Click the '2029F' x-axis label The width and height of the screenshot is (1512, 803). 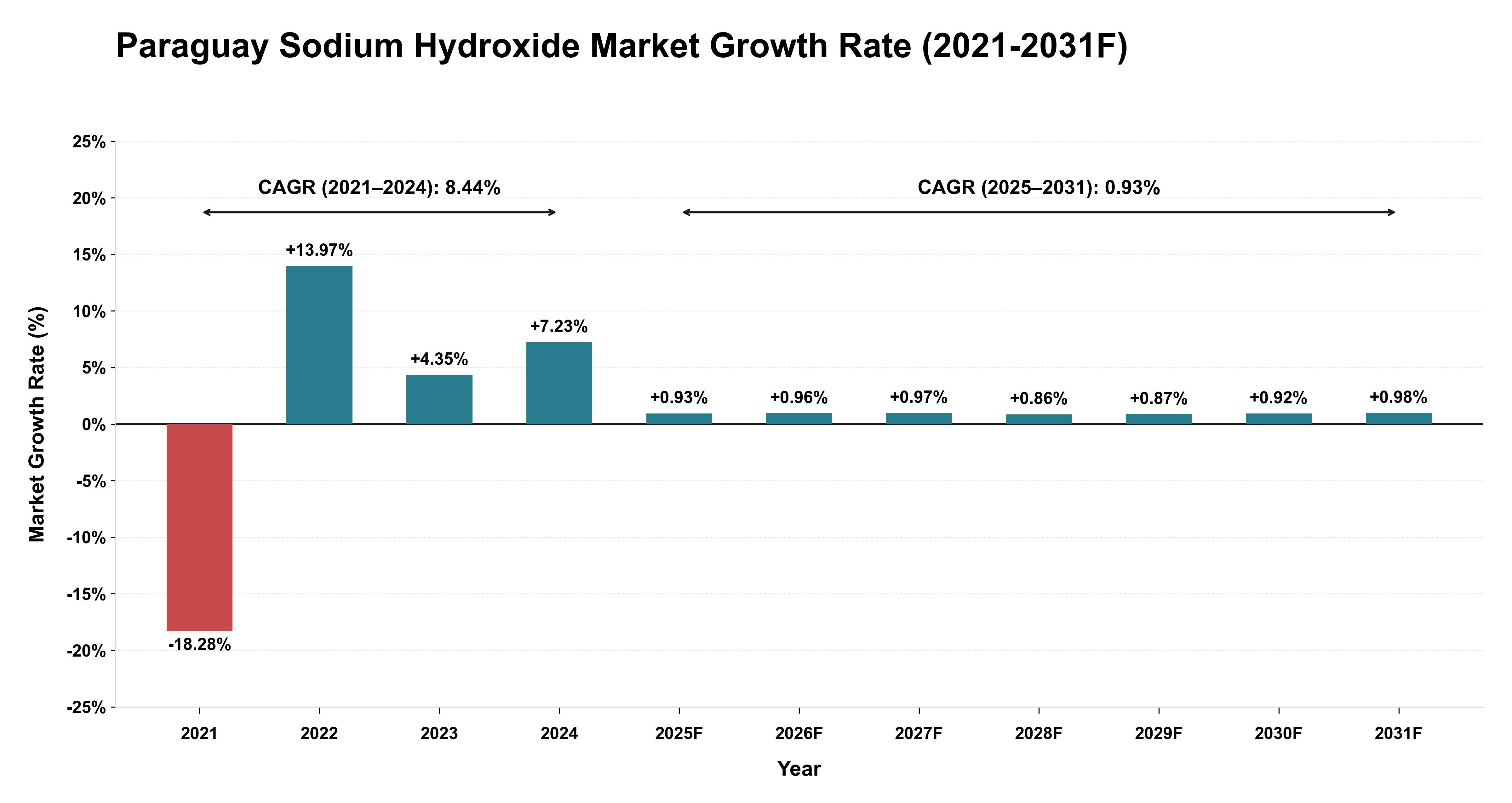click(x=1159, y=734)
